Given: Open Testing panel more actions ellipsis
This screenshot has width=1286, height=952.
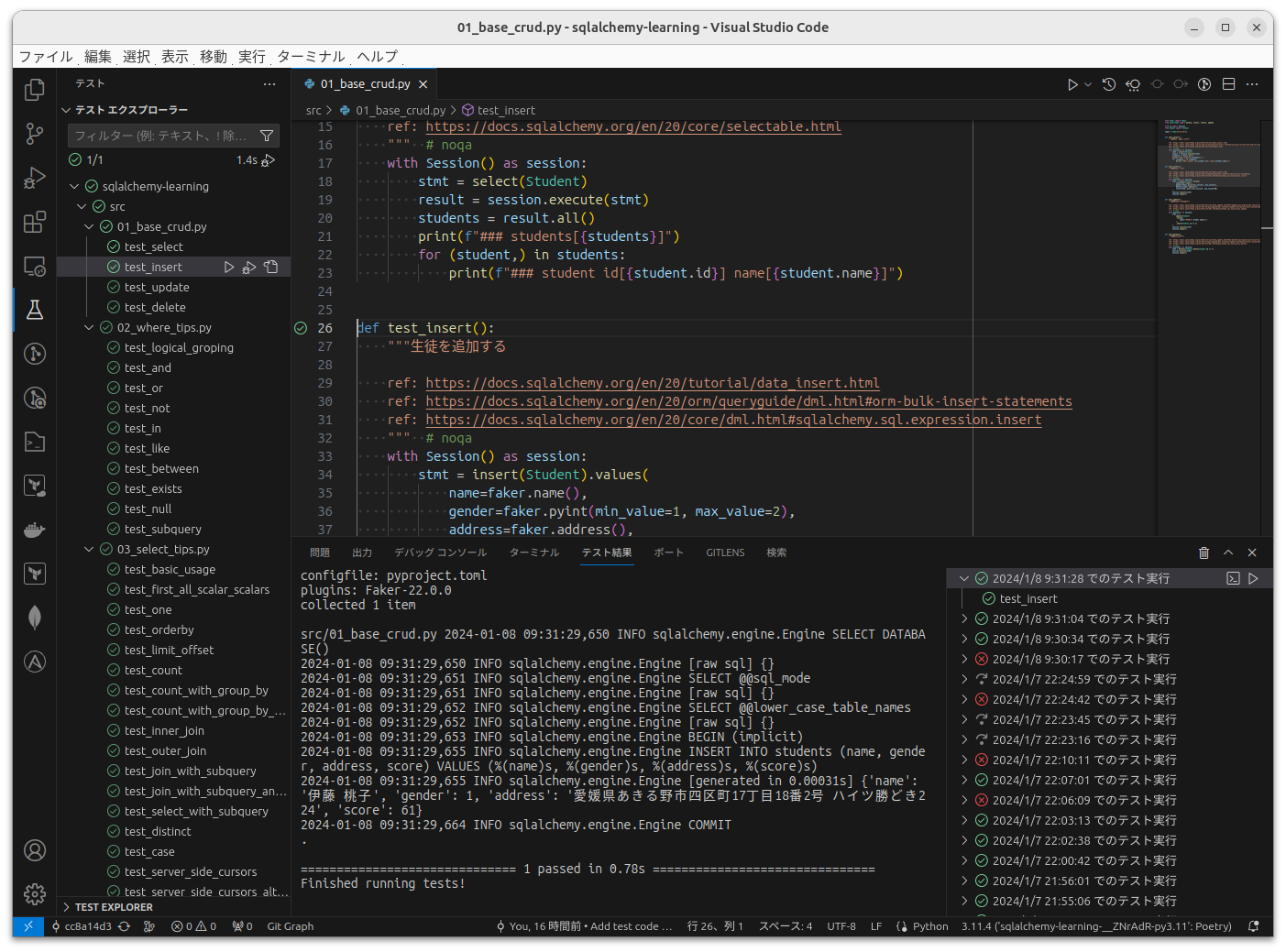Looking at the screenshot, I should 269,83.
